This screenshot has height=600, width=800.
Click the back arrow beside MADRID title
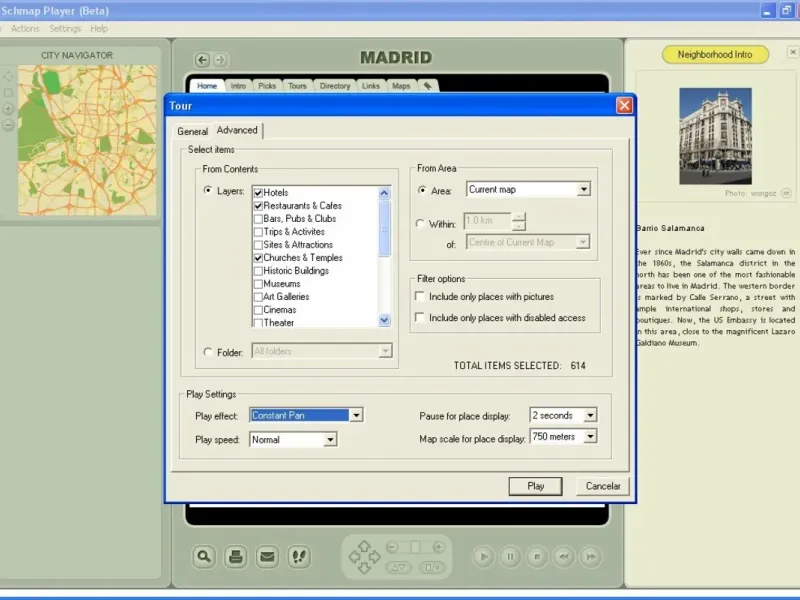[x=202, y=60]
